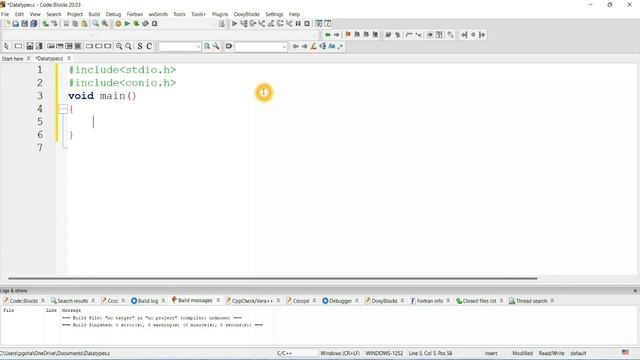Open first toolbar search combo box dropdown
Image resolution: width=640 pixels, height=360 pixels.
[x=198, y=47]
